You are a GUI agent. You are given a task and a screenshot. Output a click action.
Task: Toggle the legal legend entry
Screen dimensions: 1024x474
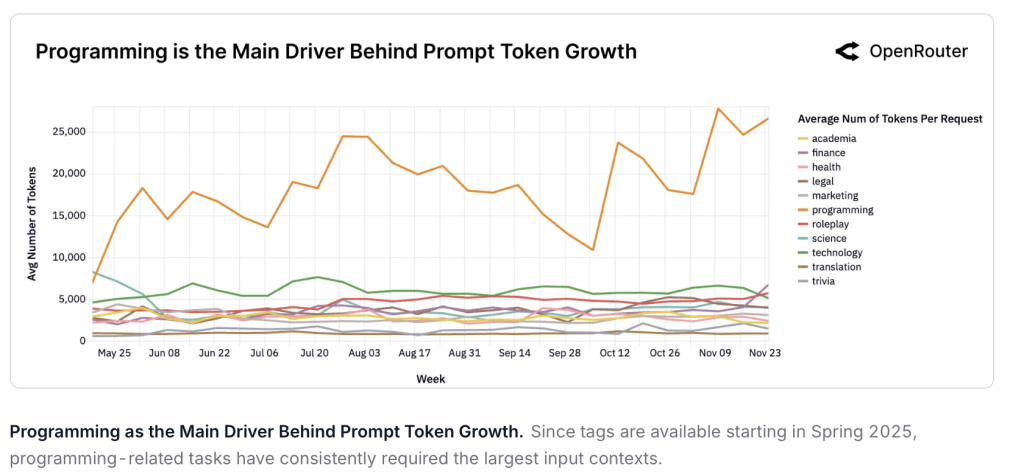click(x=824, y=182)
